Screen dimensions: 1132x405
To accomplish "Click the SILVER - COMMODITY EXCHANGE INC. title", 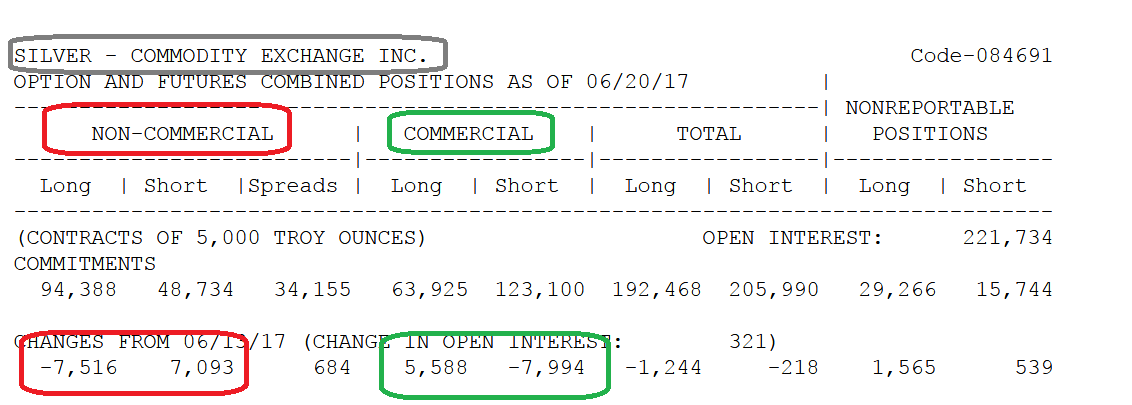I will (221, 56).
